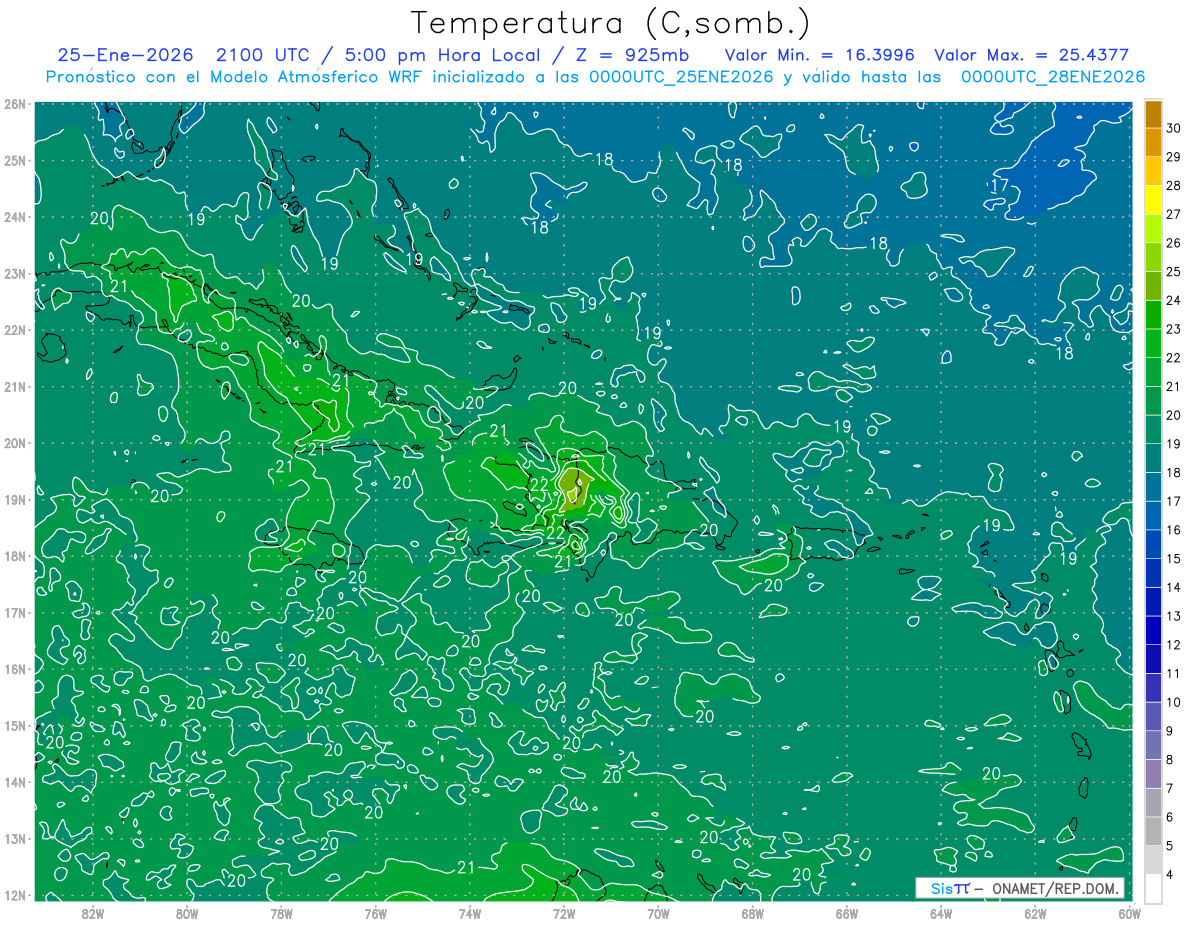Click the '82W' longitude label
Screen dimensions: 1200x927
(93, 912)
